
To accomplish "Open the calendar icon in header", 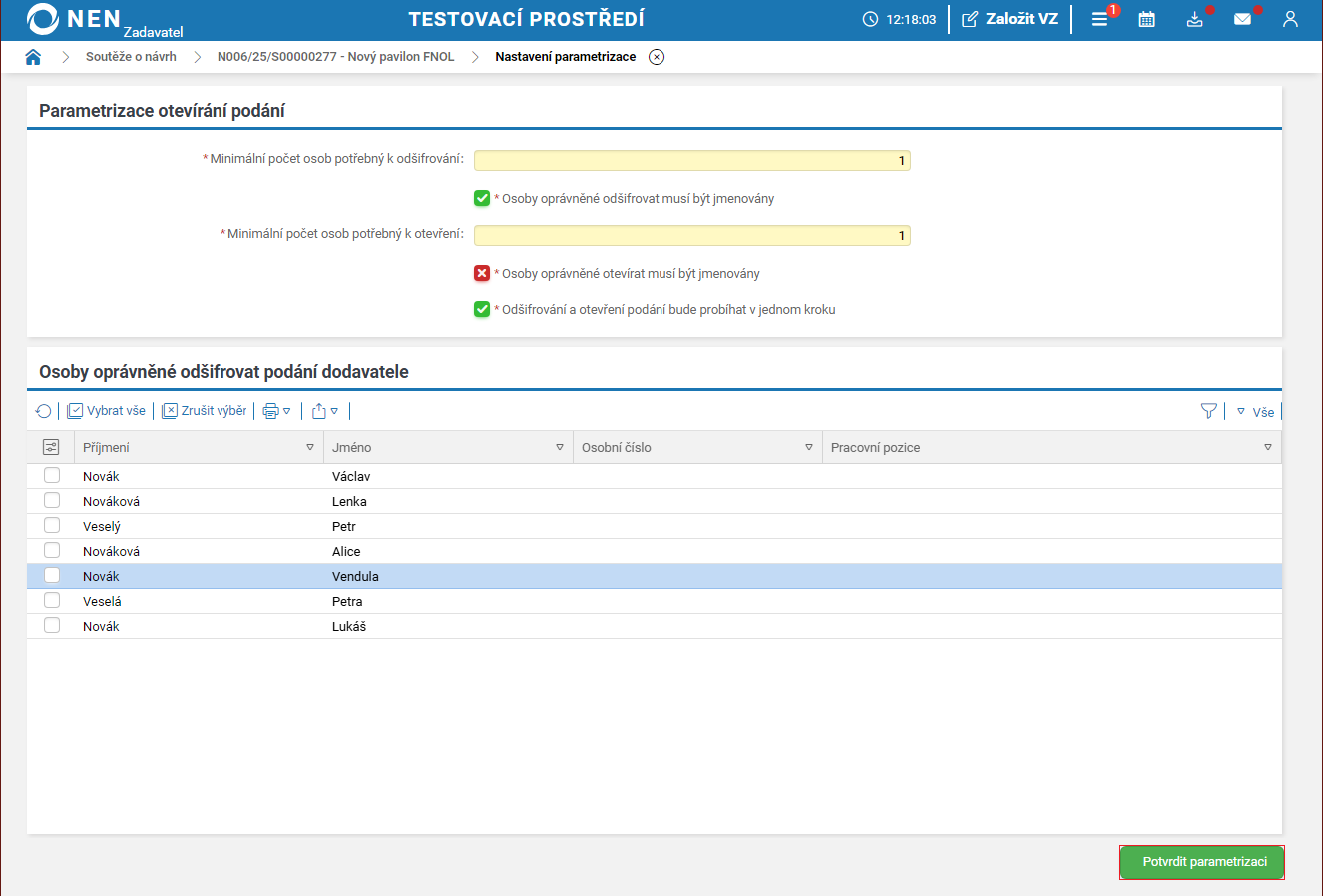I will pyautogui.click(x=1147, y=19).
